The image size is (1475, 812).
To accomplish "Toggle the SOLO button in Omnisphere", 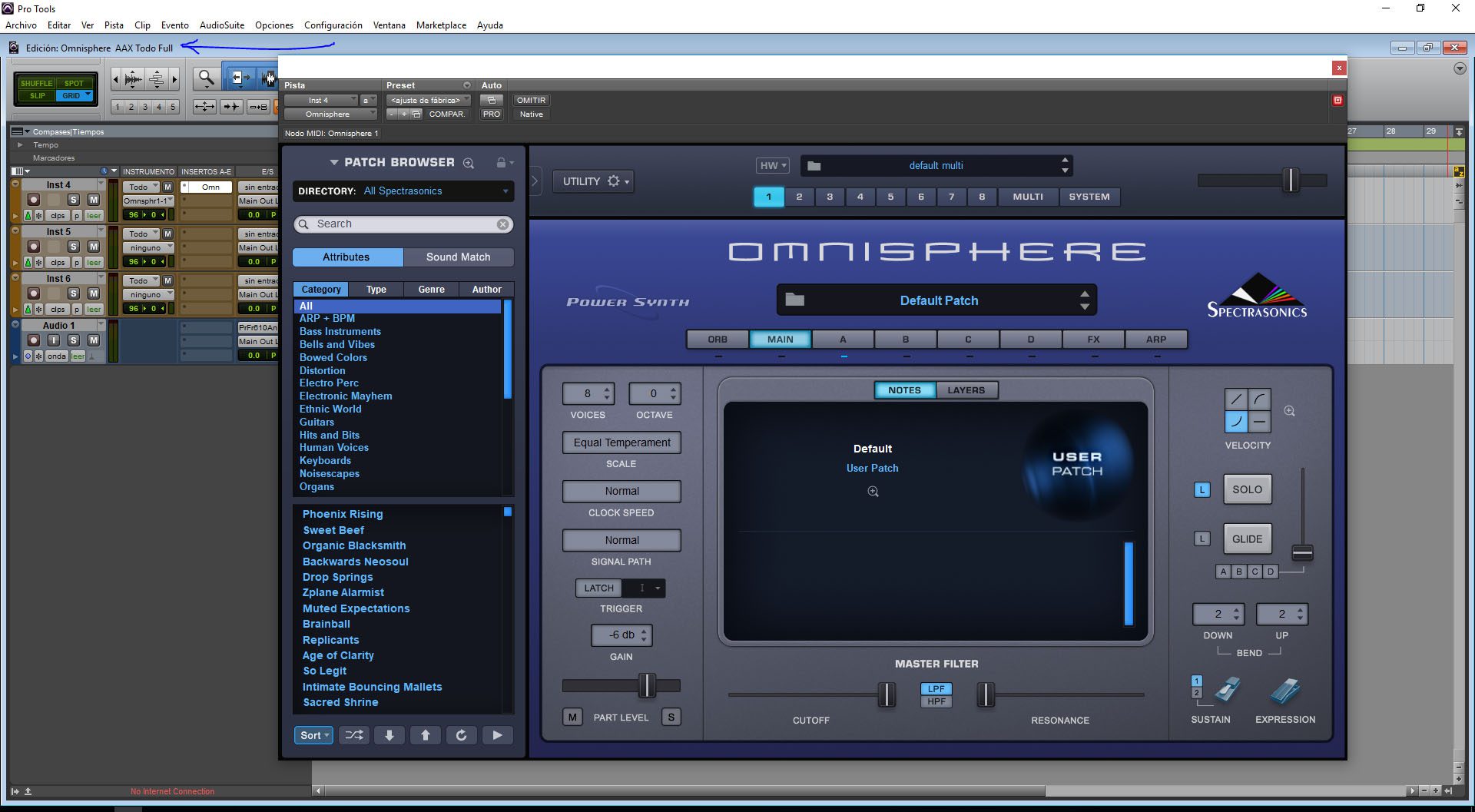I will tap(1247, 489).
